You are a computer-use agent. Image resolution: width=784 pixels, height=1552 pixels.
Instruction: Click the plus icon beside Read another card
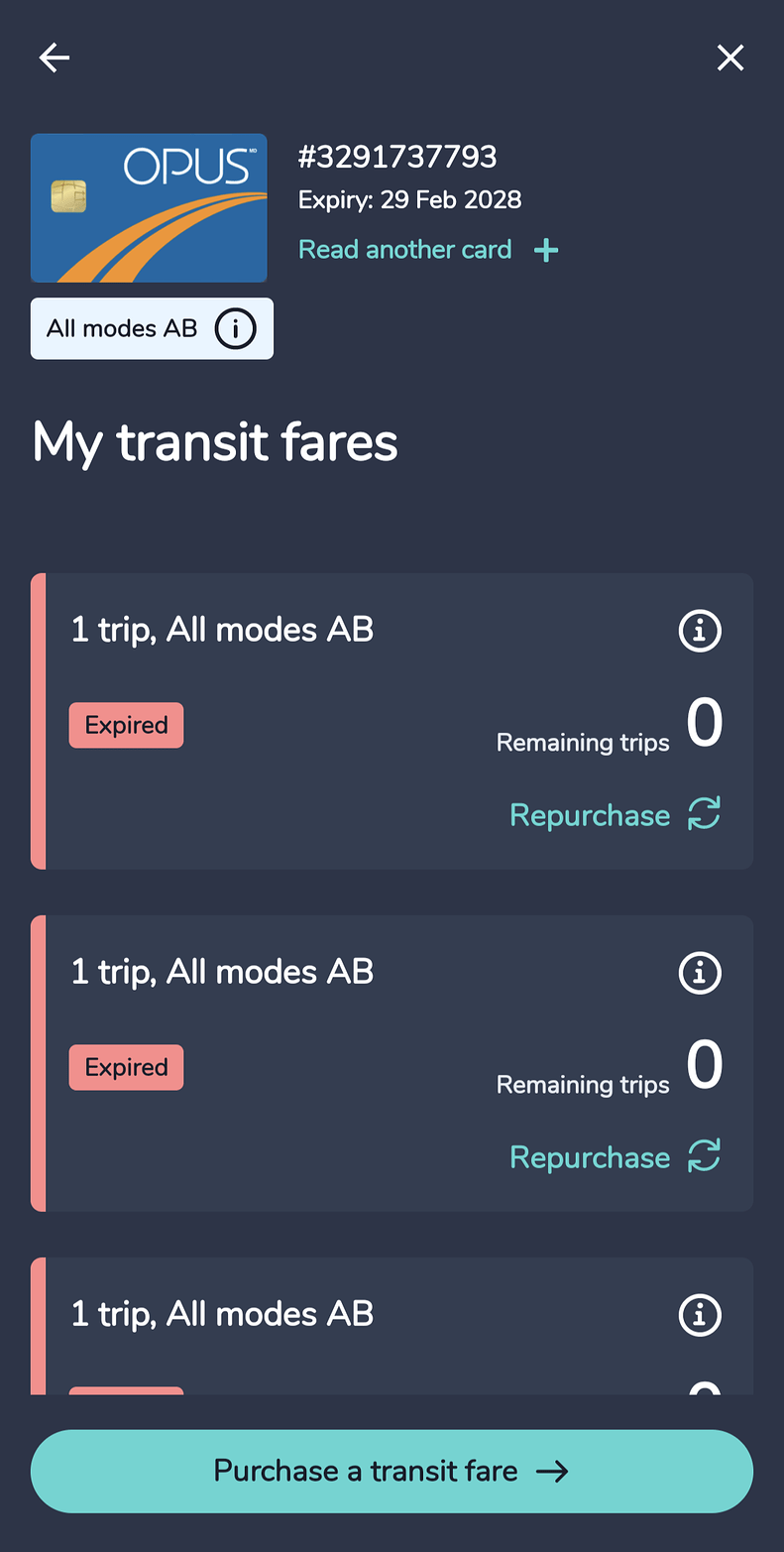click(x=546, y=250)
